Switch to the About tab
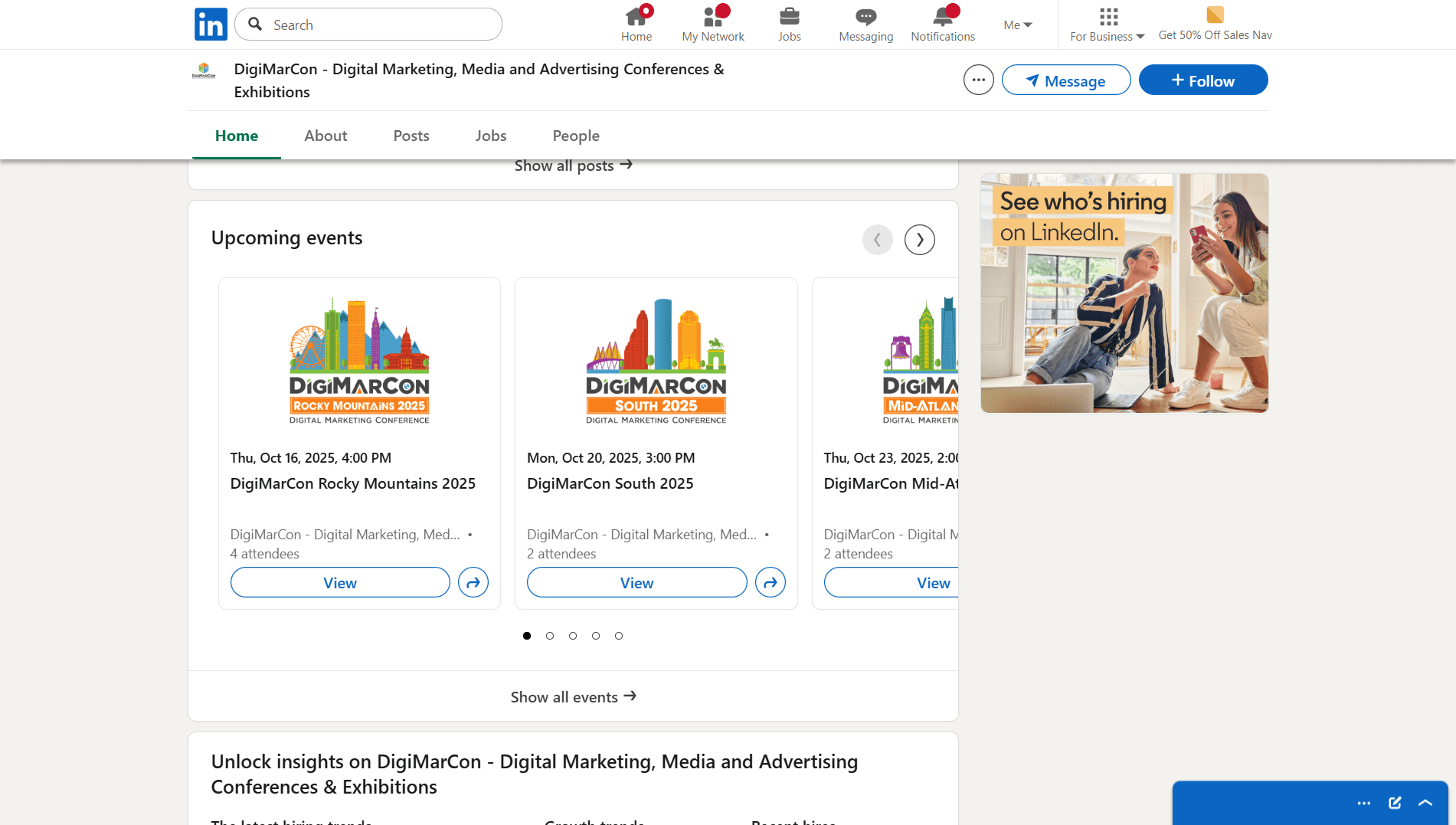 (x=326, y=136)
